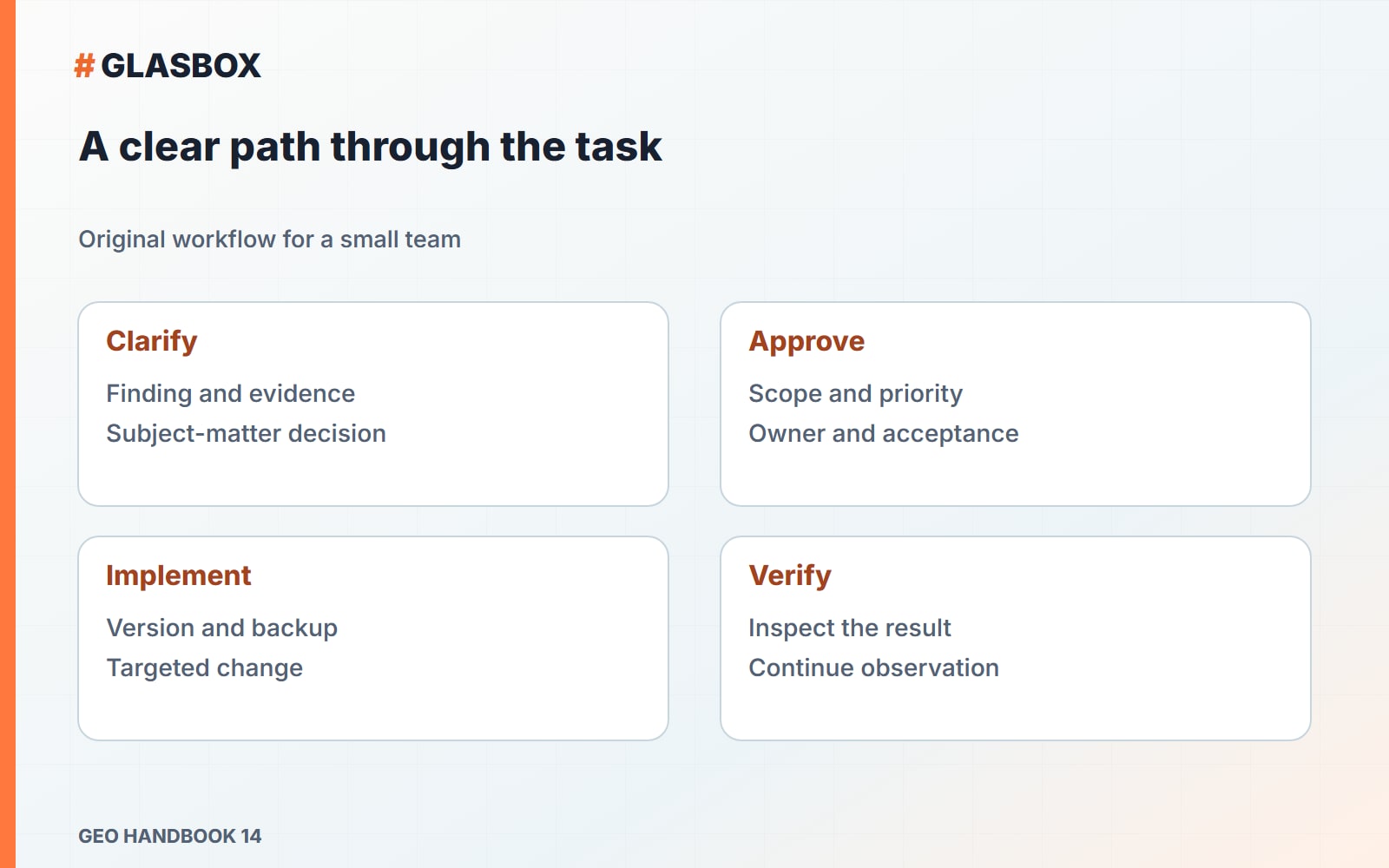Click 'Inspect the result' line

[850, 628]
